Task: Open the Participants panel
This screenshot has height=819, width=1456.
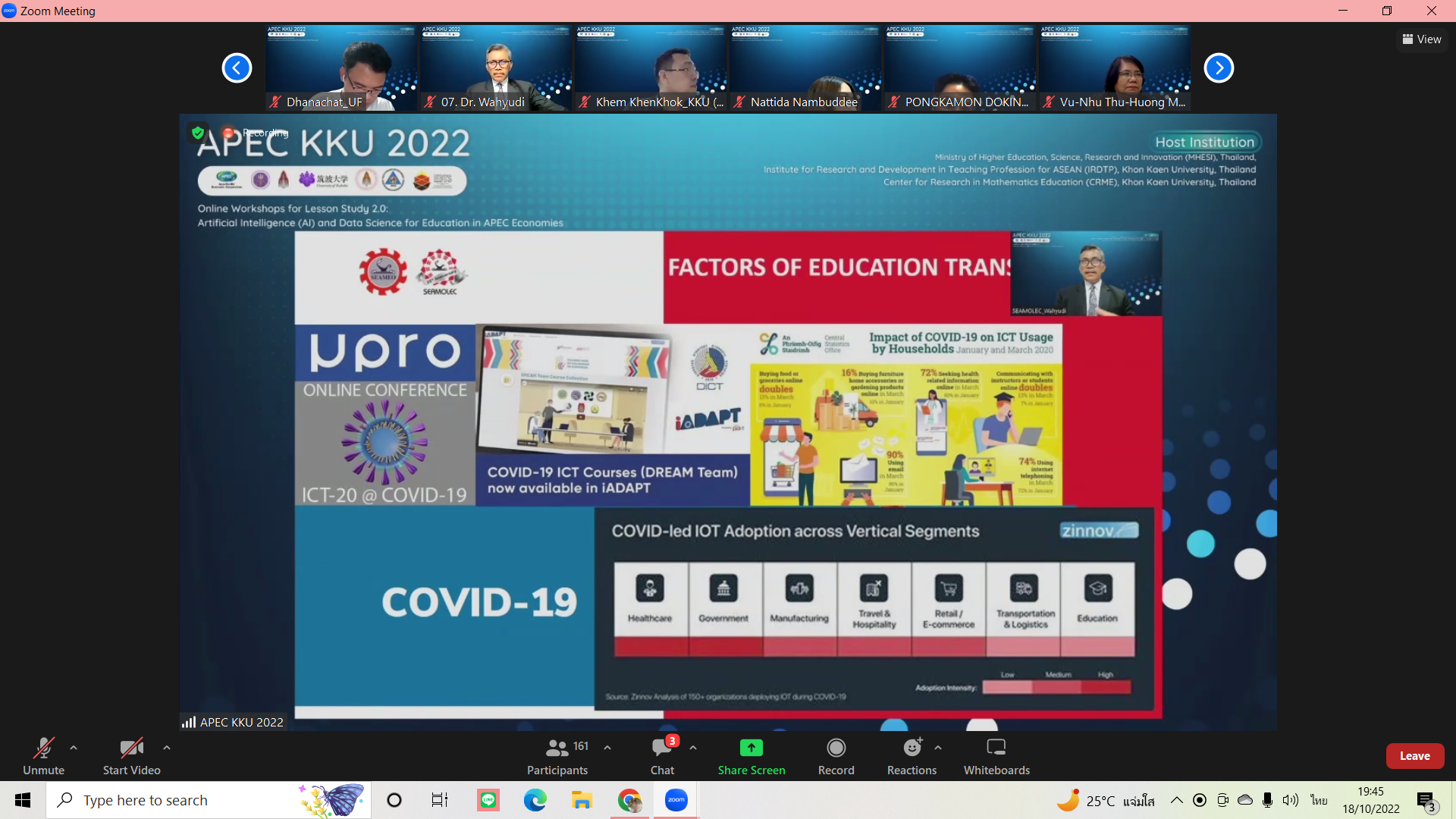Action: [x=557, y=756]
